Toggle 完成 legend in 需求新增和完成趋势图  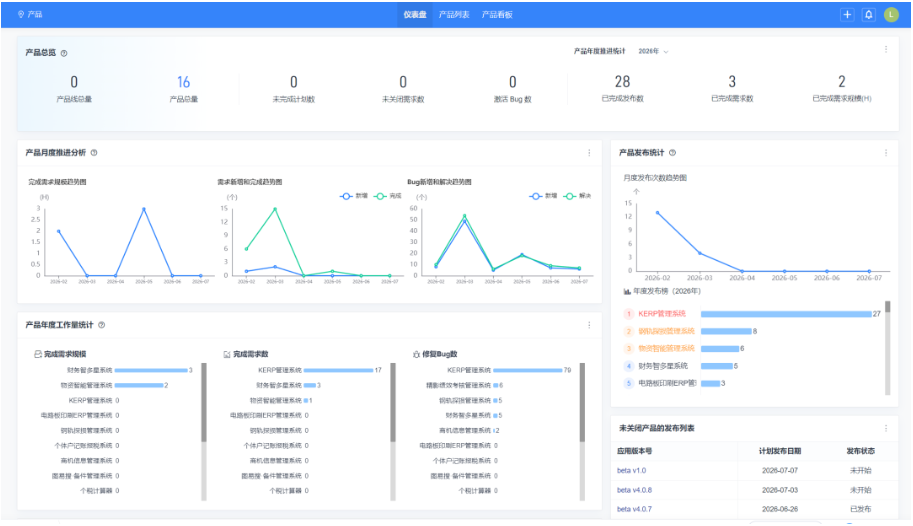(388, 196)
